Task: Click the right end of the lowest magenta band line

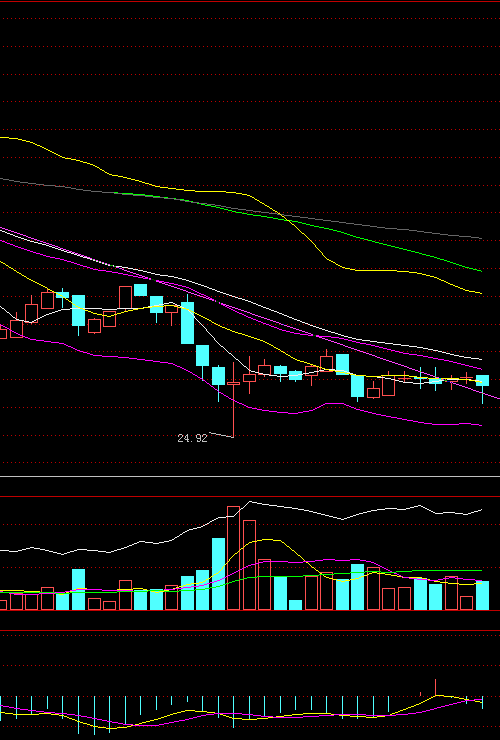Action: click(480, 425)
